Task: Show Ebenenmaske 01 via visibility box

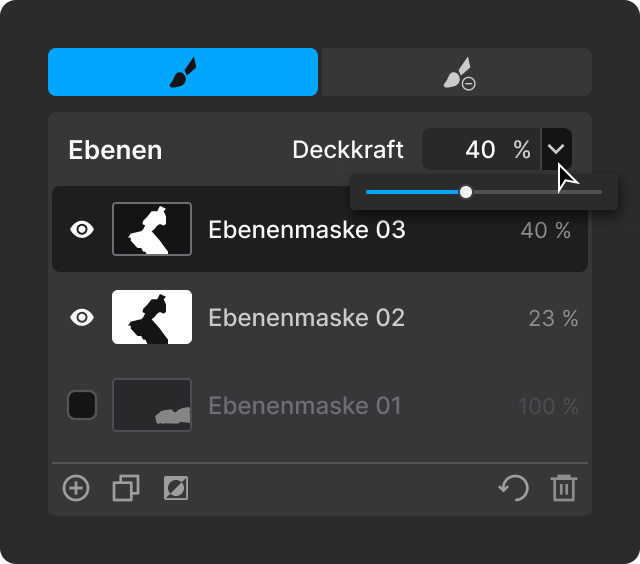Action: point(82,405)
